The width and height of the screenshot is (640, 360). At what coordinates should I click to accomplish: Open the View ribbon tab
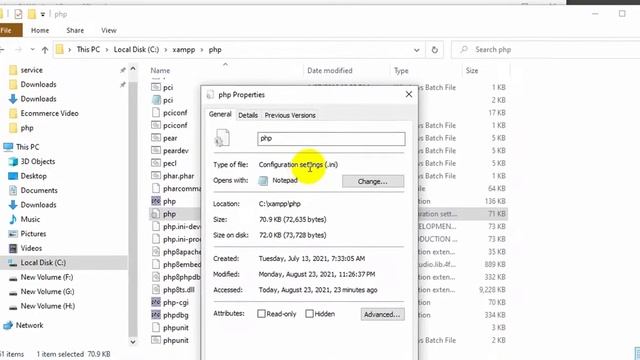(109, 30)
